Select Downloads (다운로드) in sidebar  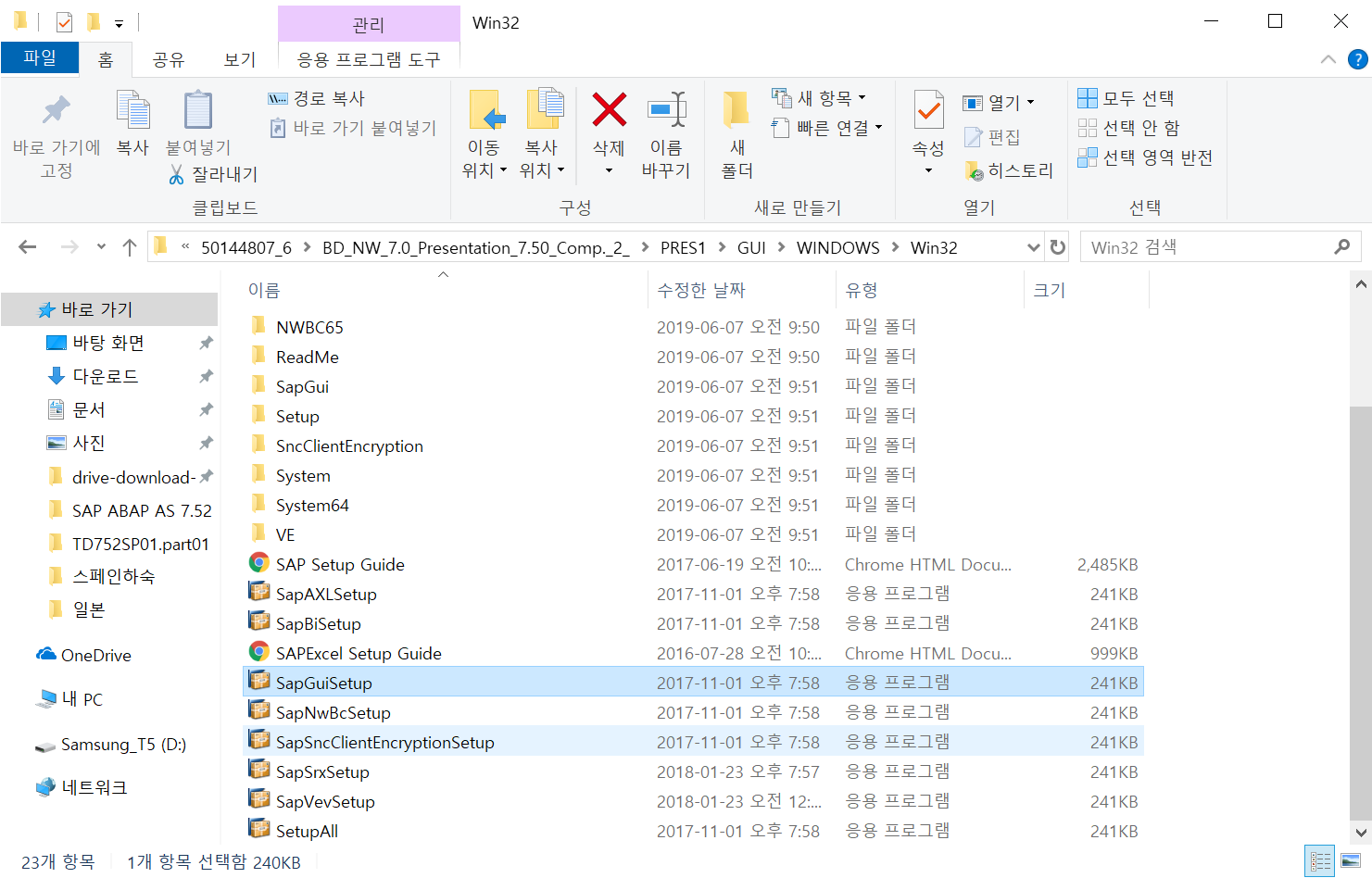[106, 376]
